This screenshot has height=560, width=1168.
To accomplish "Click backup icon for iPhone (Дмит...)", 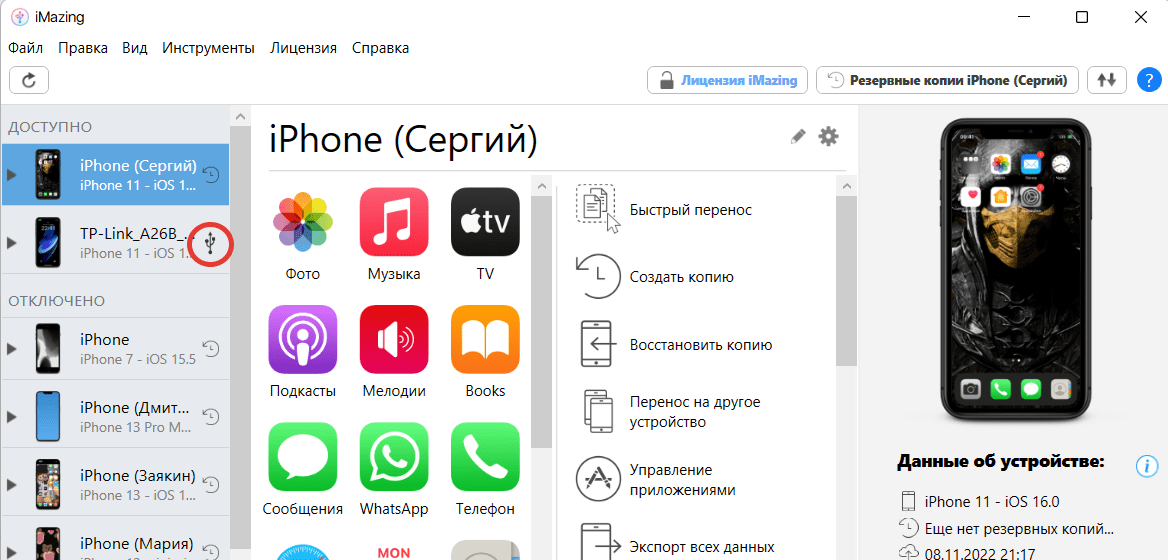I will (212, 416).
